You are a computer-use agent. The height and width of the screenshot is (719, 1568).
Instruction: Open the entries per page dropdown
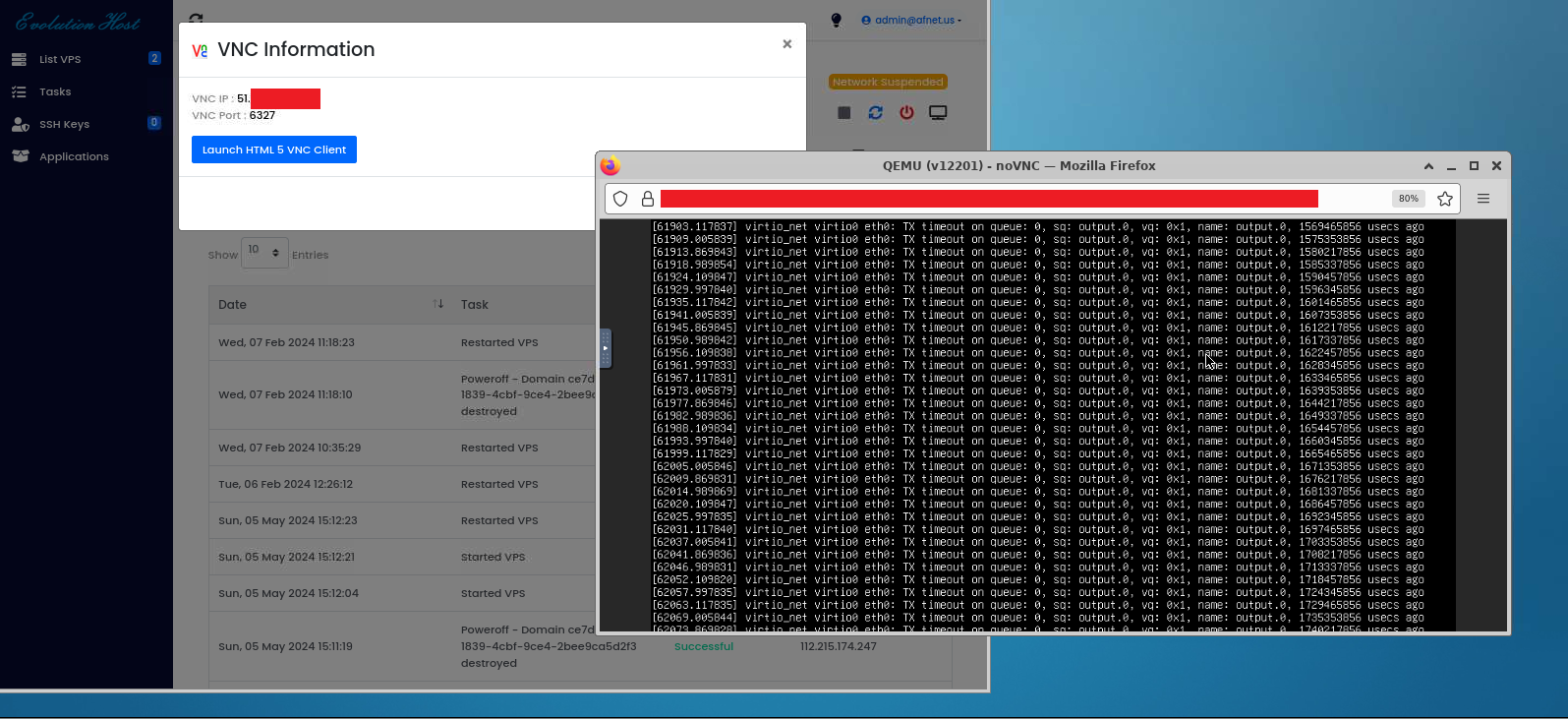tap(264, 253)
